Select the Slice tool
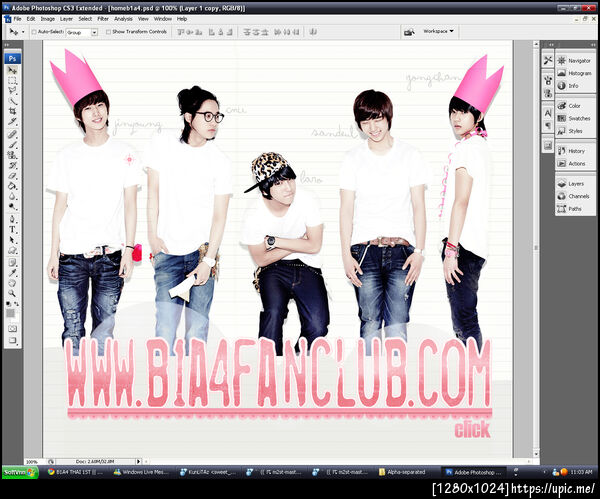600x499 pixels. [x=13, y=122]
